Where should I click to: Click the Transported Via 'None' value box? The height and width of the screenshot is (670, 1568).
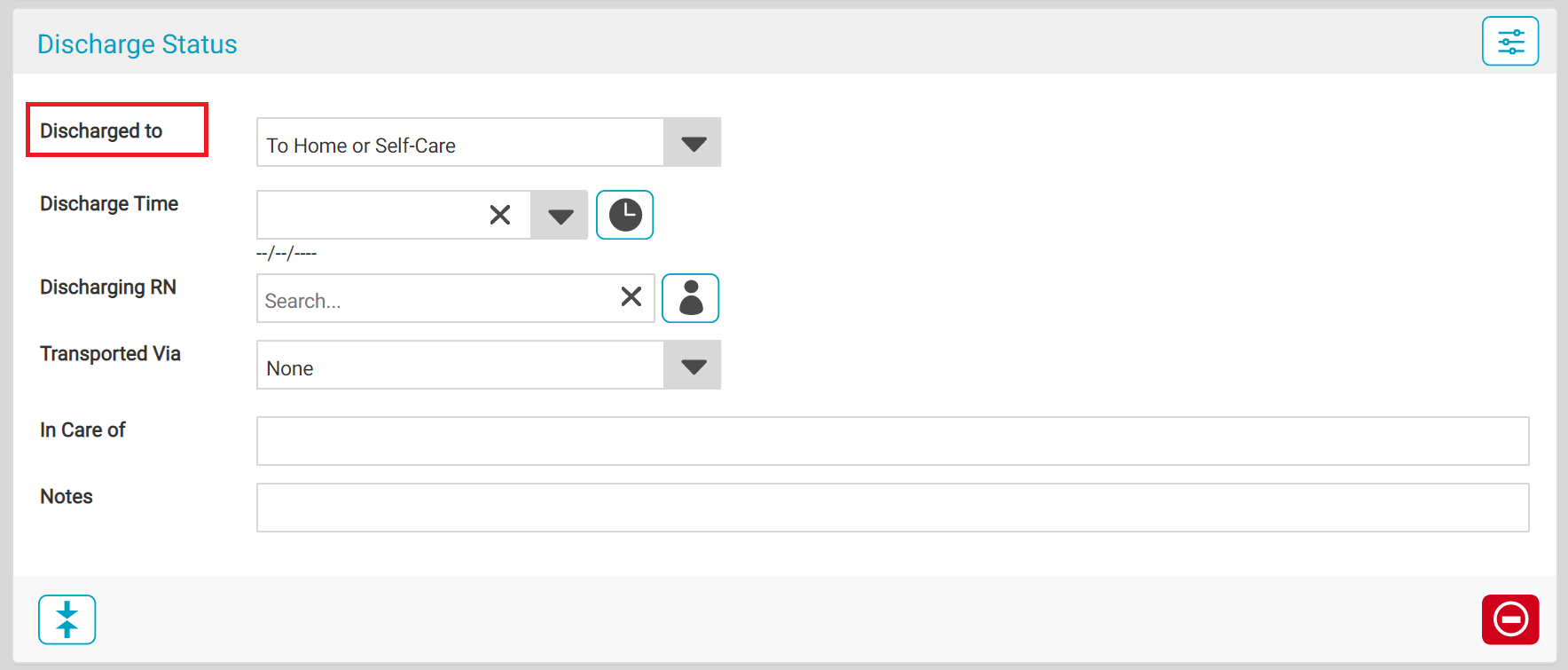pos(459,366)
